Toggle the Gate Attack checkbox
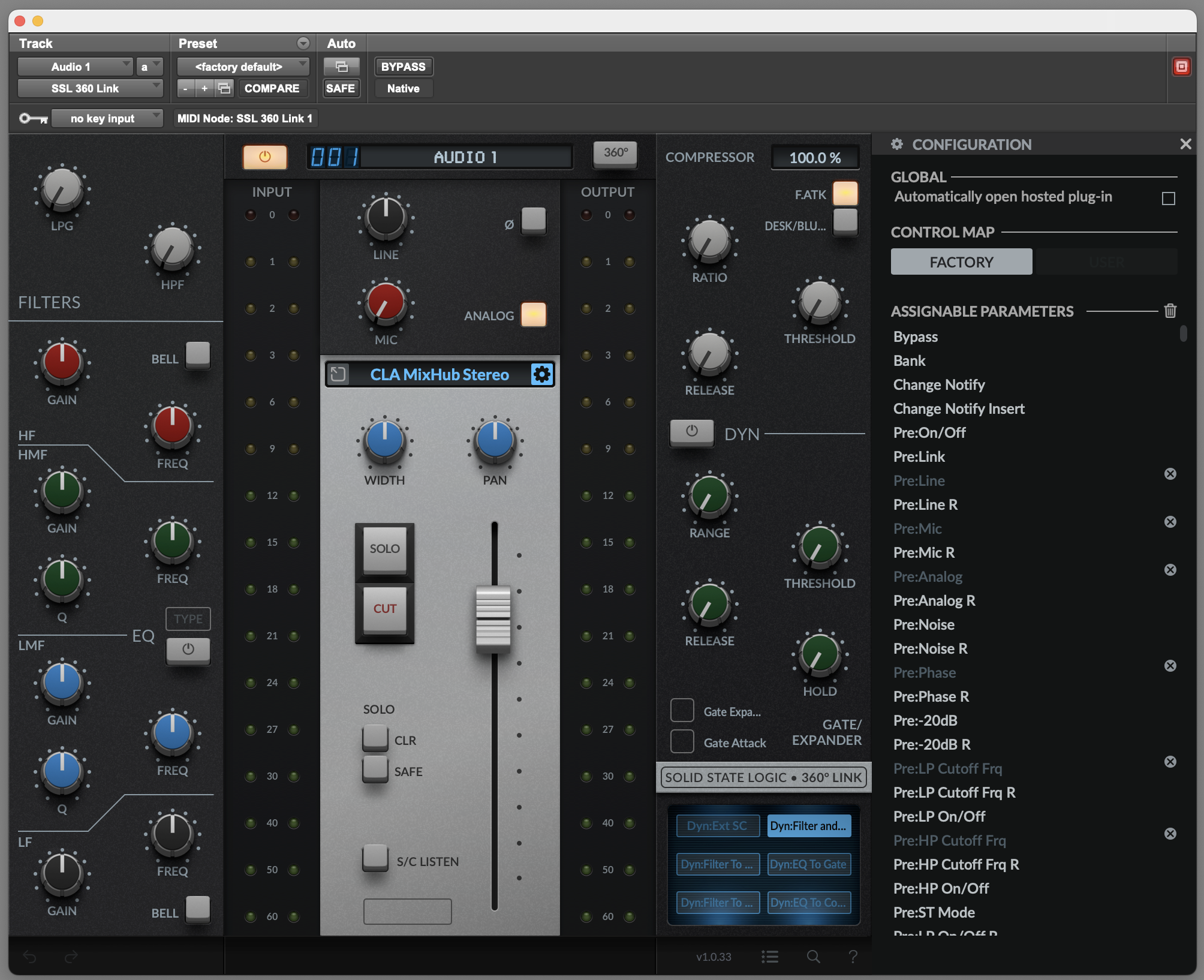 (682, 741)
